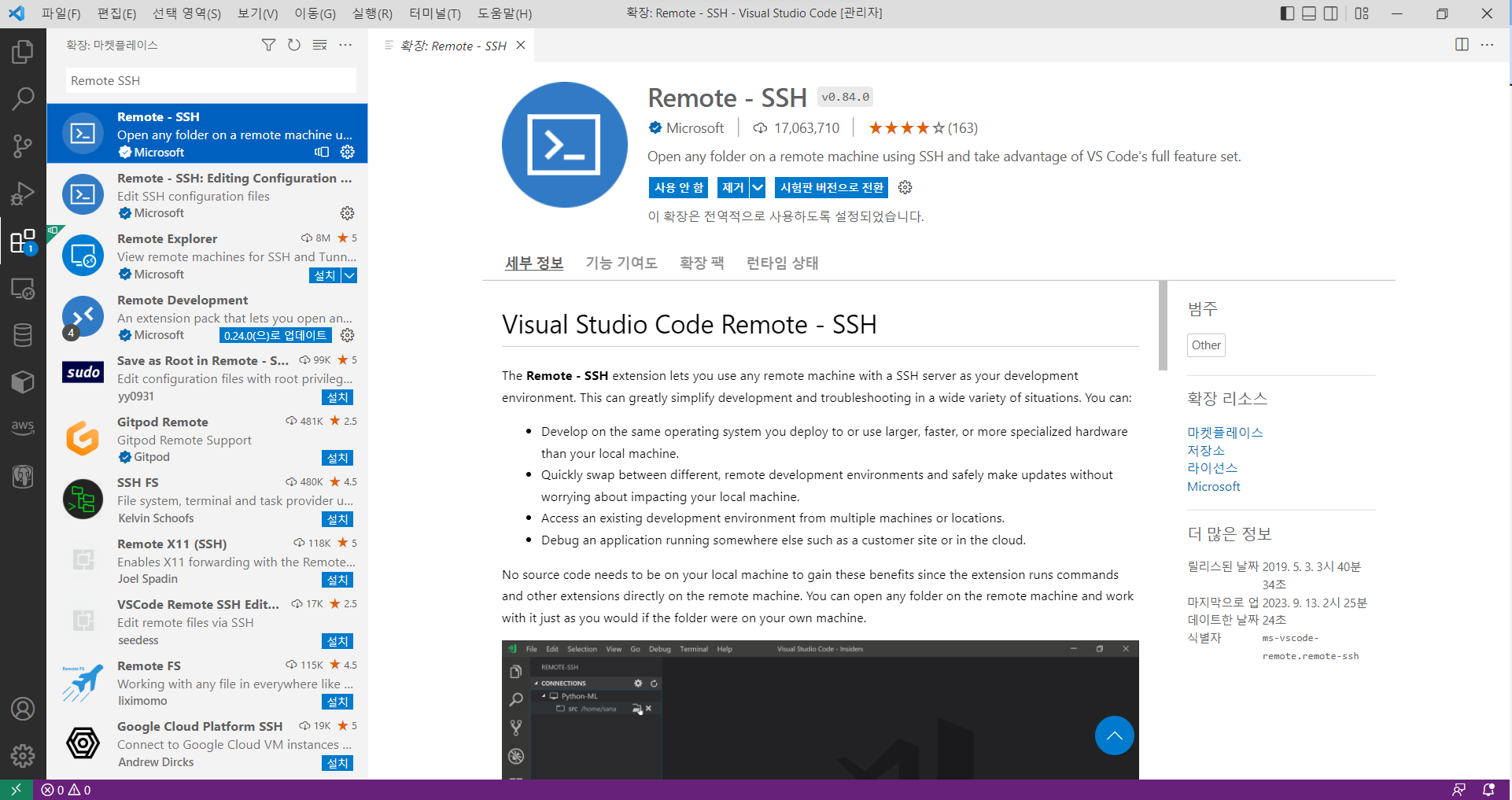Open the 3D box icon view in activity bar
This screenshot has height=800, width=1512.
click(23, 382)
